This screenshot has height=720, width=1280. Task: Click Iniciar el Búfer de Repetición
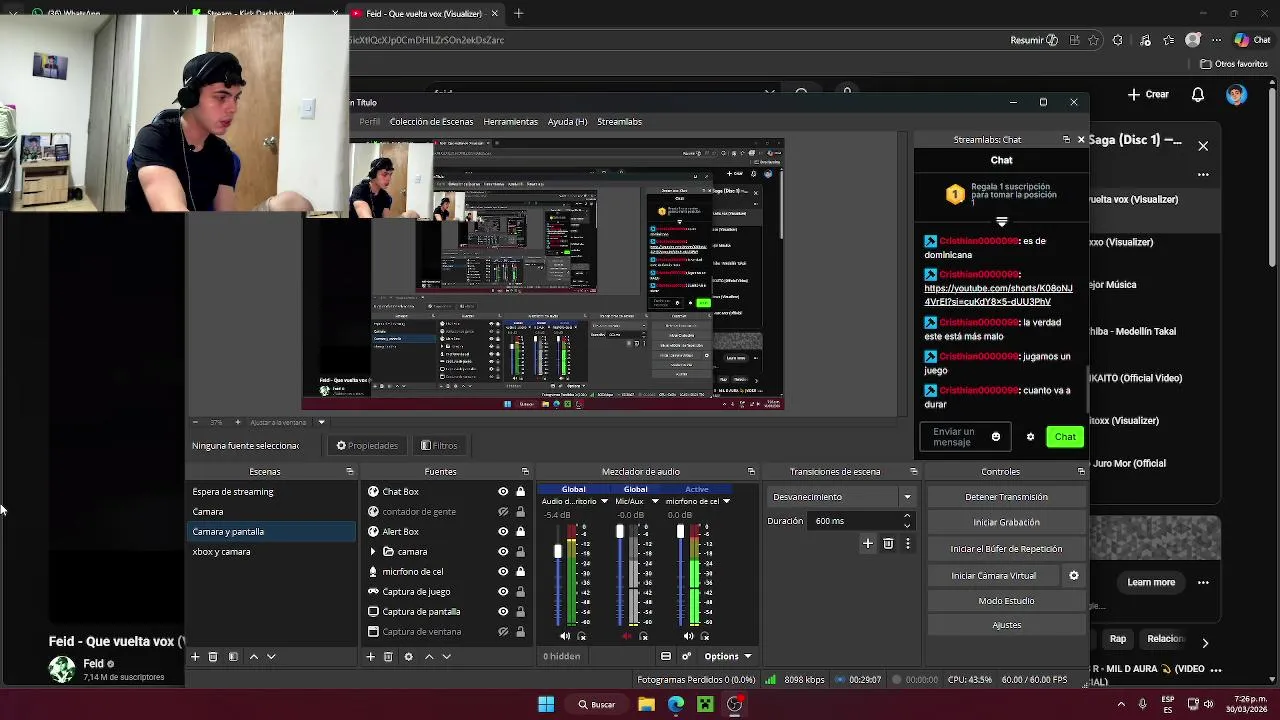click(1006, 549)
